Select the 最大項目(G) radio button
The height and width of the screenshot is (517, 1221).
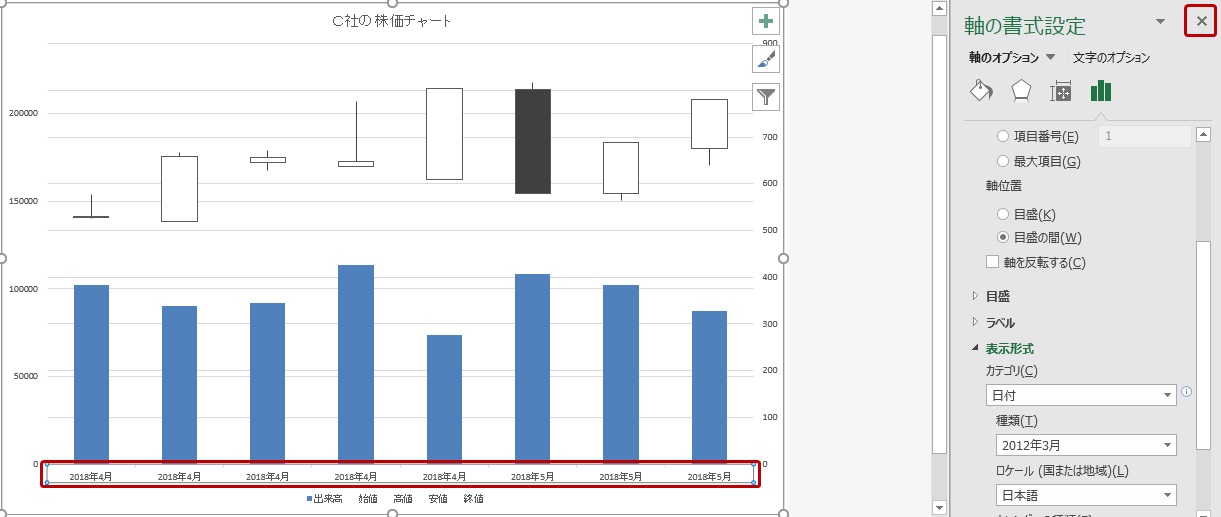click(x=1003, y=161)
